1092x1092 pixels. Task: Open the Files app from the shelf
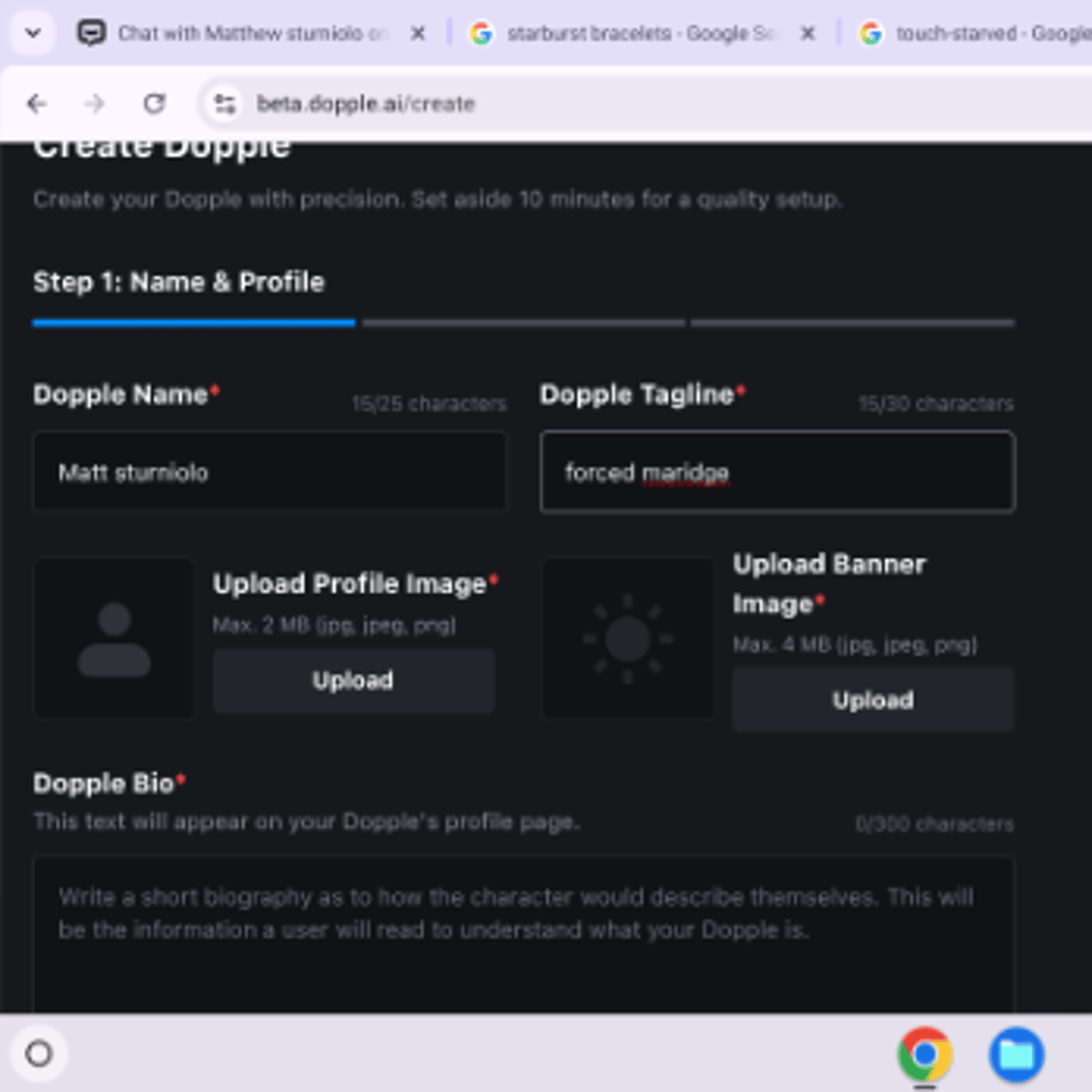point(1016,1054)
